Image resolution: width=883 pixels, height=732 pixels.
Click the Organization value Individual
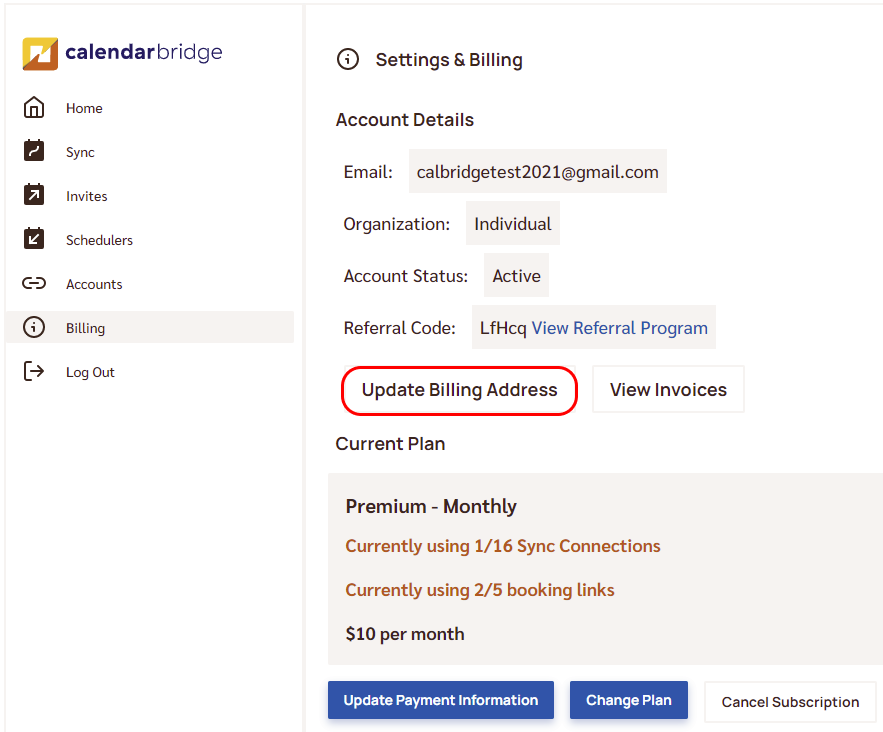512,224
